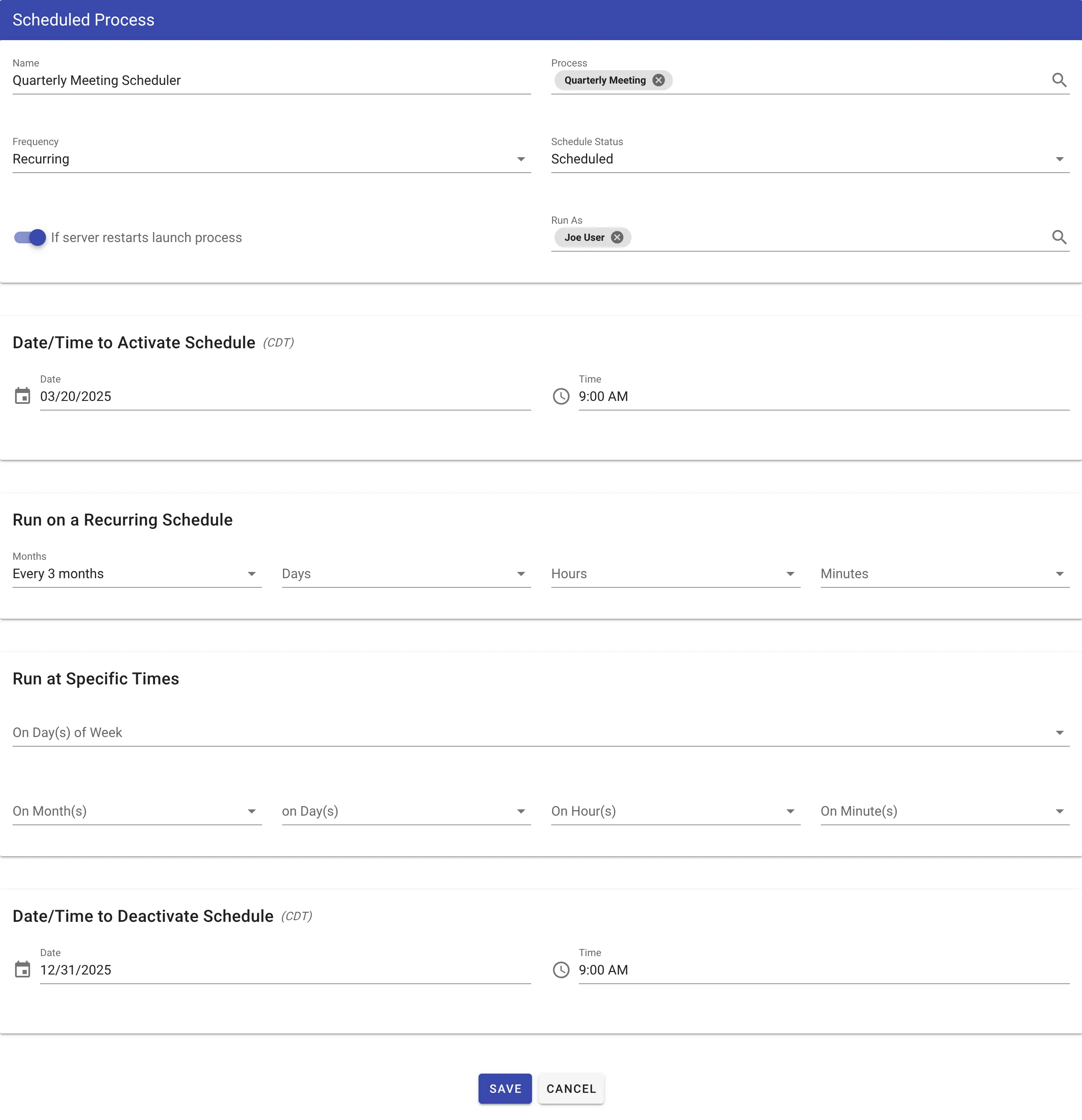1082x1120 pixels.
Task: Expand the On Minute(s) dropdown
Action: 1060,811
